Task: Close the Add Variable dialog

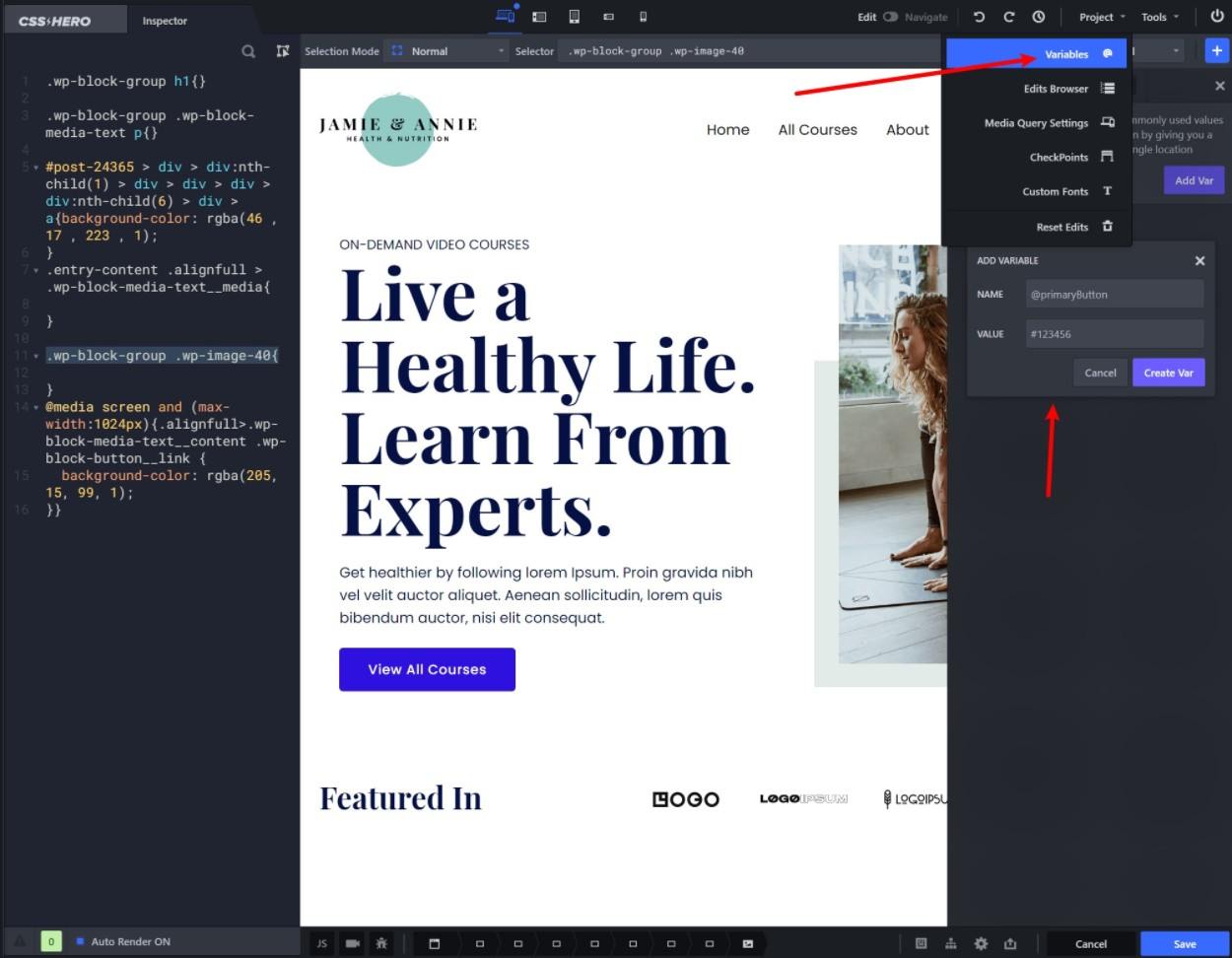Action: coord(1199,261)
